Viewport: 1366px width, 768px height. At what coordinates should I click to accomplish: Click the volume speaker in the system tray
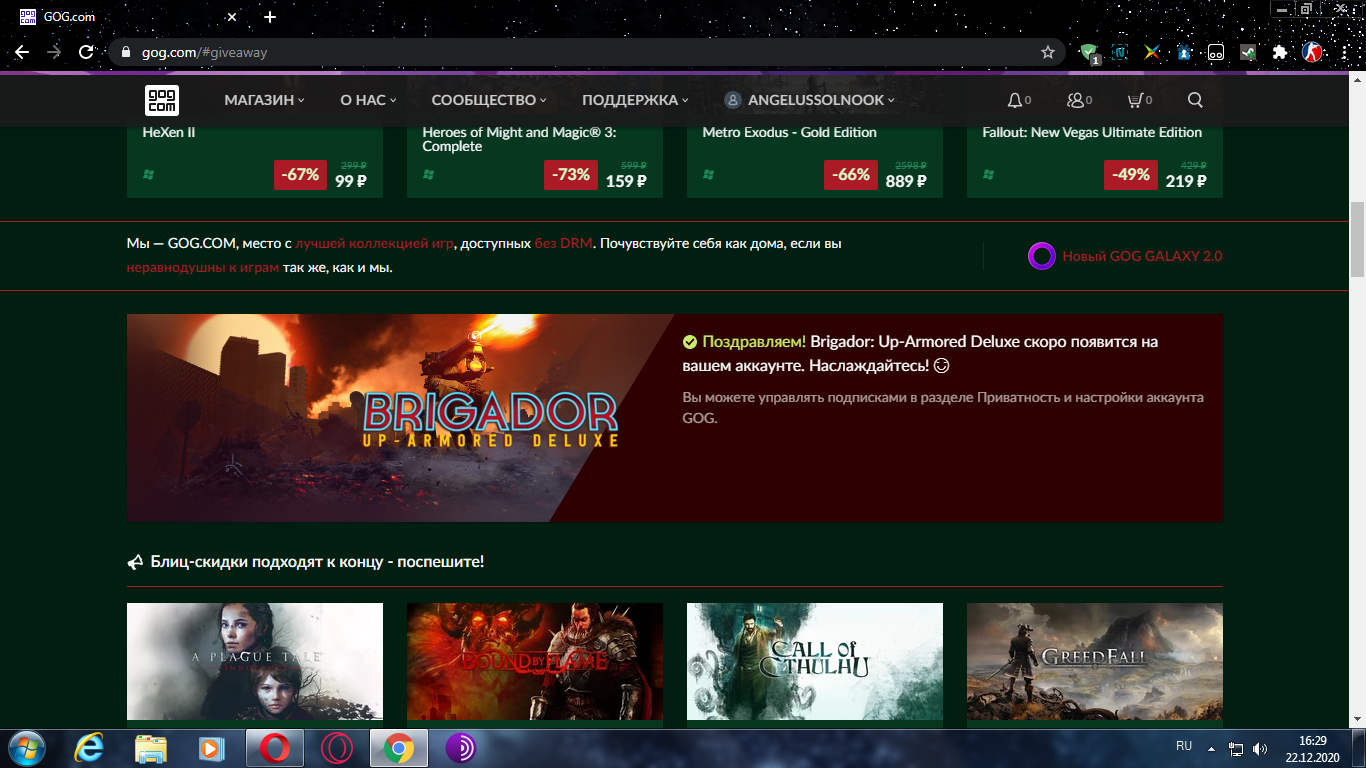[x=1260, y=748]
